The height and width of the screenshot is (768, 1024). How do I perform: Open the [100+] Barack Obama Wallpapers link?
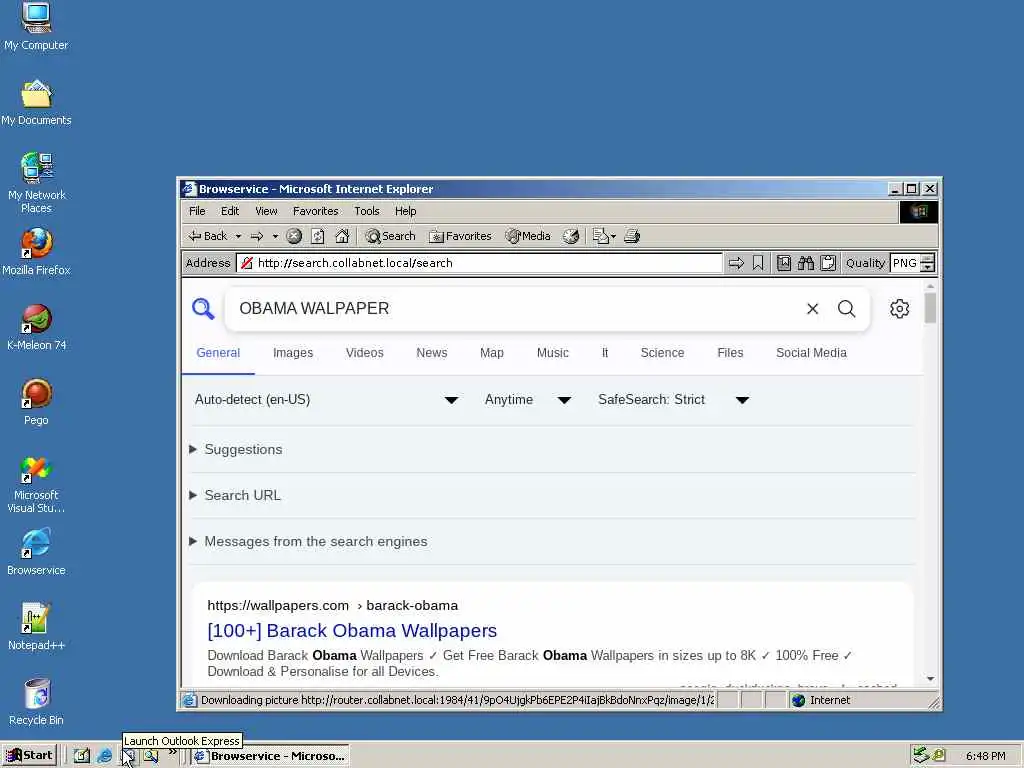tap(352, 630)
